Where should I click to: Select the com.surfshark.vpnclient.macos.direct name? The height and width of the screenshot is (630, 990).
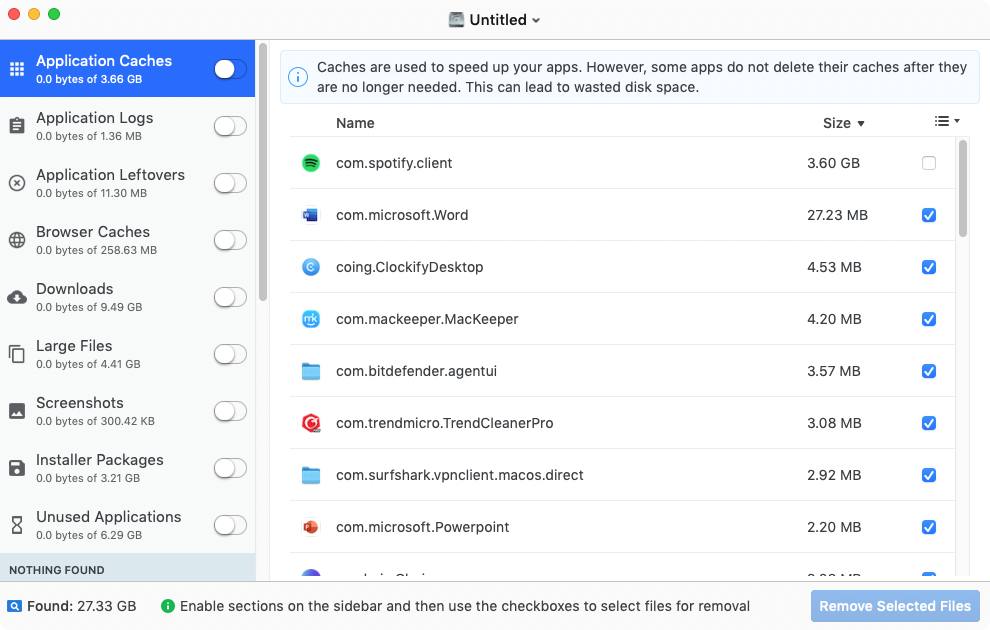[x=460, y=475]
